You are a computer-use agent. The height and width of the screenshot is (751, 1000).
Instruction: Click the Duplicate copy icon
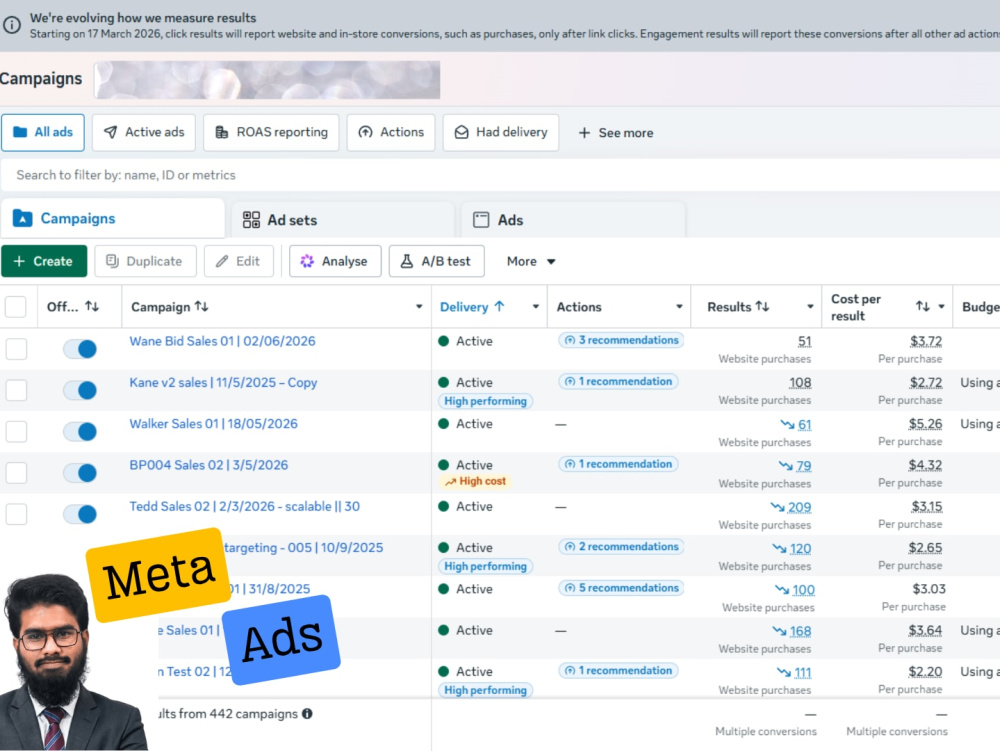tap(112, 261)
